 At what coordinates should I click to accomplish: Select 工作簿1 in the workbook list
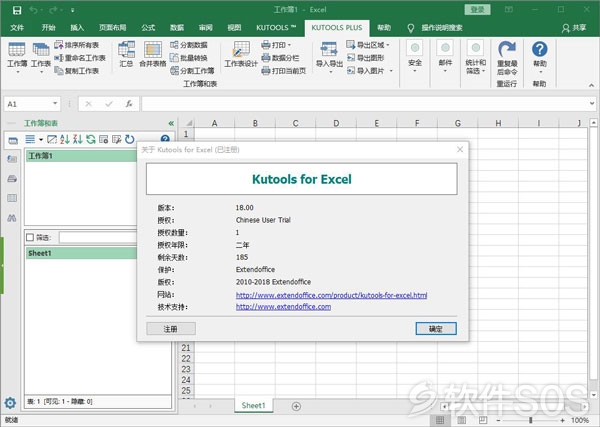81,156
